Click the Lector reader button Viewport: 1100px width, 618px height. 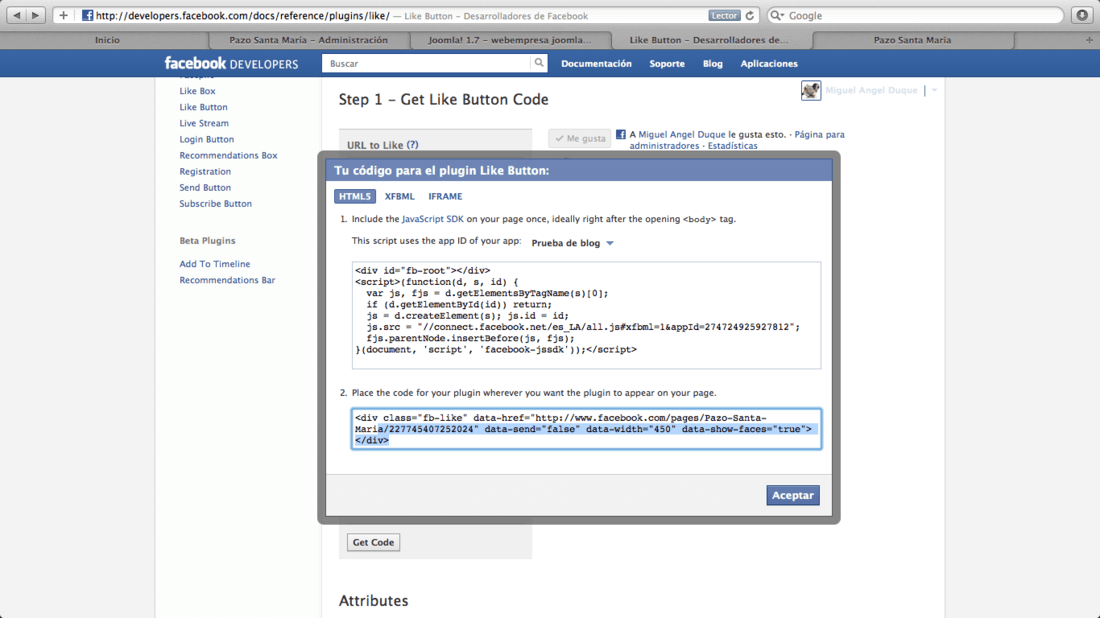(724, 15)
